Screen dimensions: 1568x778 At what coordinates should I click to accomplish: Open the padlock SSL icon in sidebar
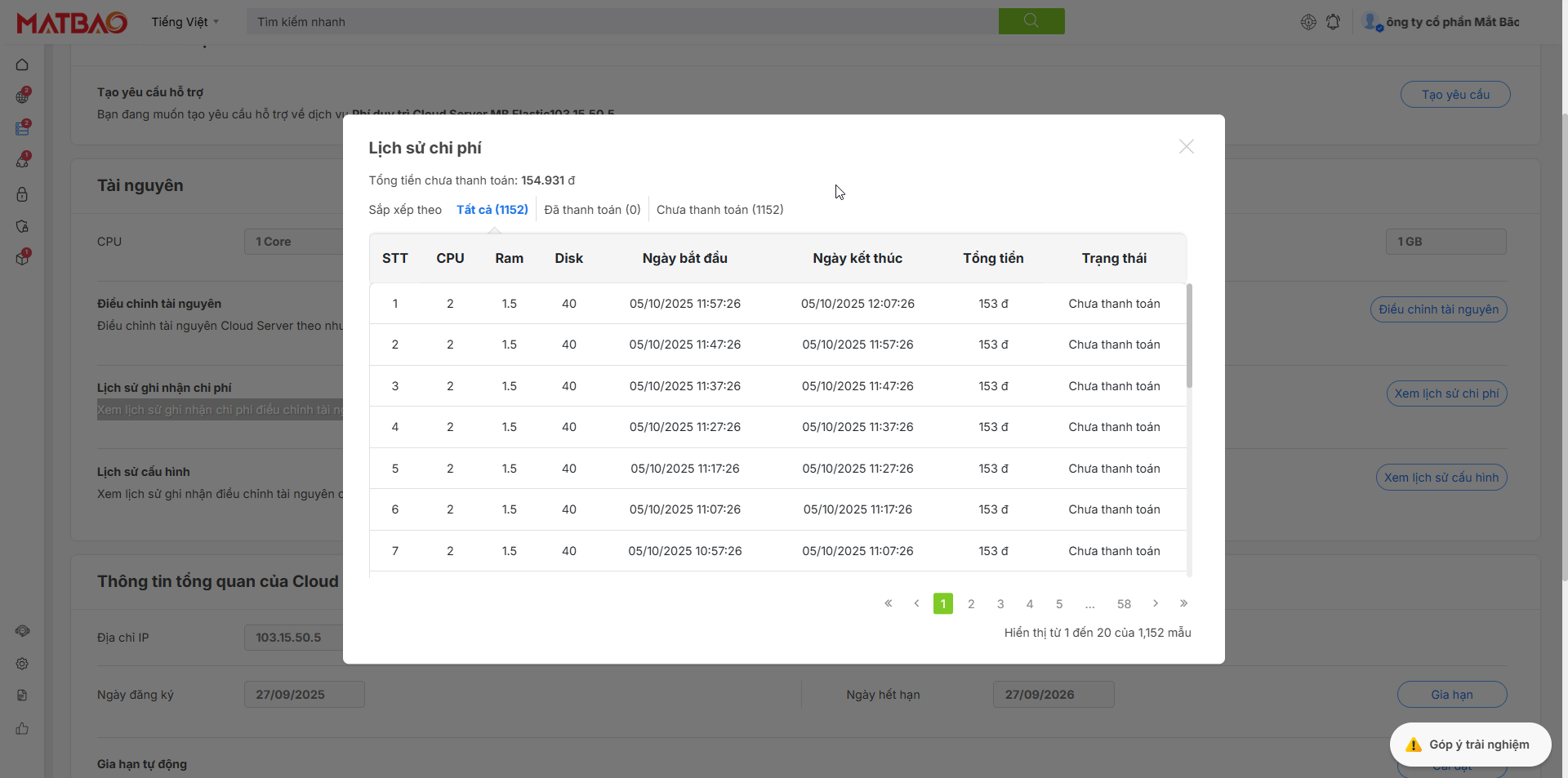(x=22, y=194)
